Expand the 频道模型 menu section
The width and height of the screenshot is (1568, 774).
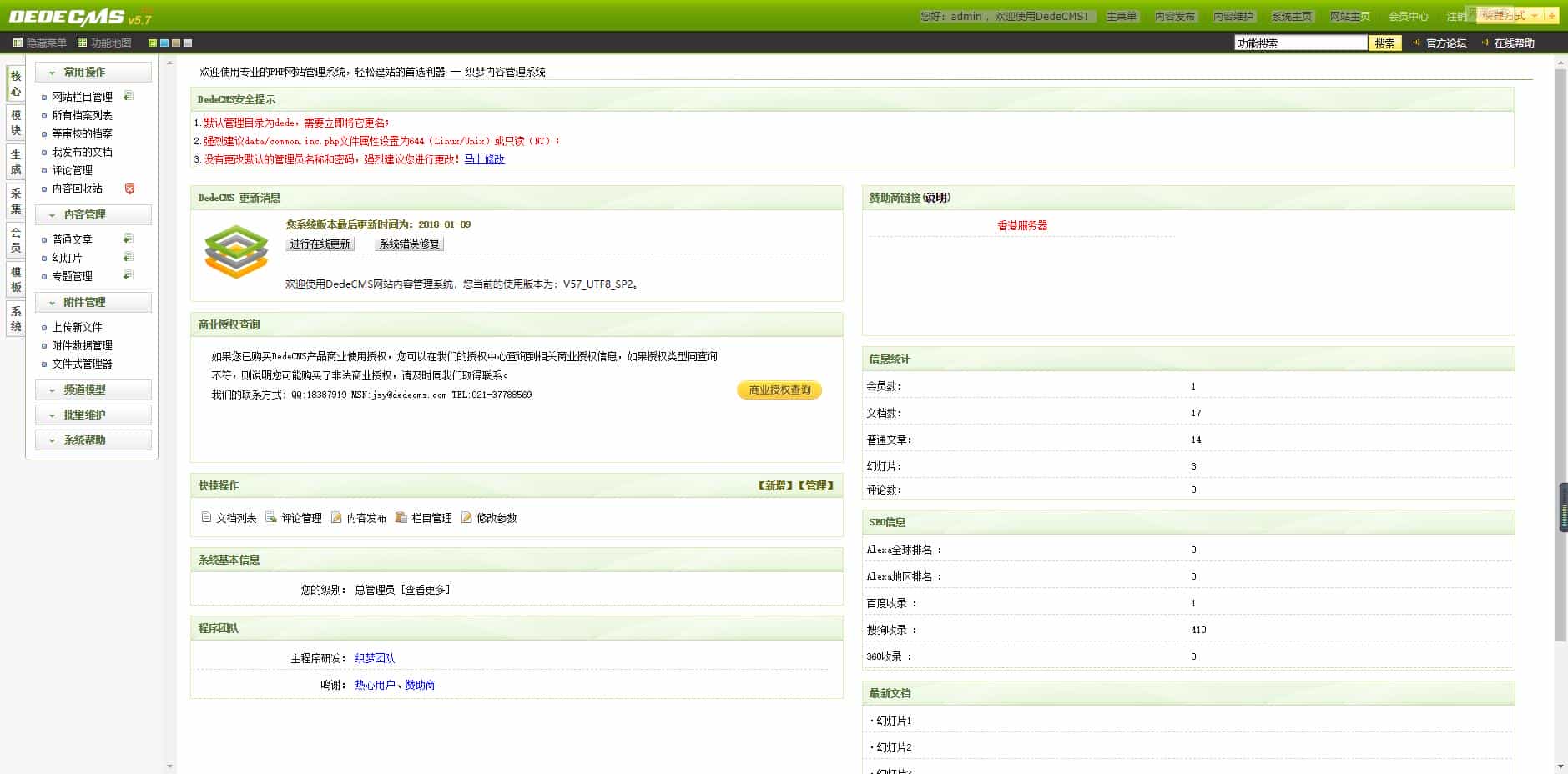point(93,390)
